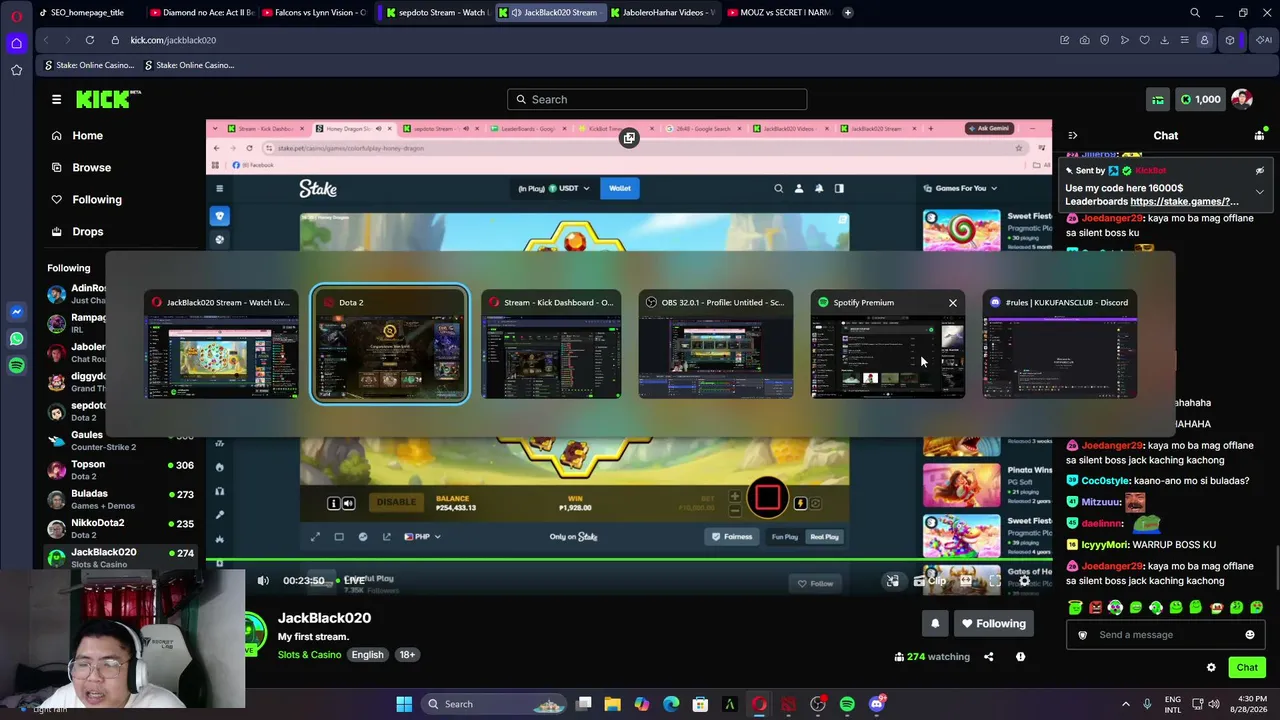
Task: Toggle notification bell for JackBlack020
Action: click(x=935, y=623)
